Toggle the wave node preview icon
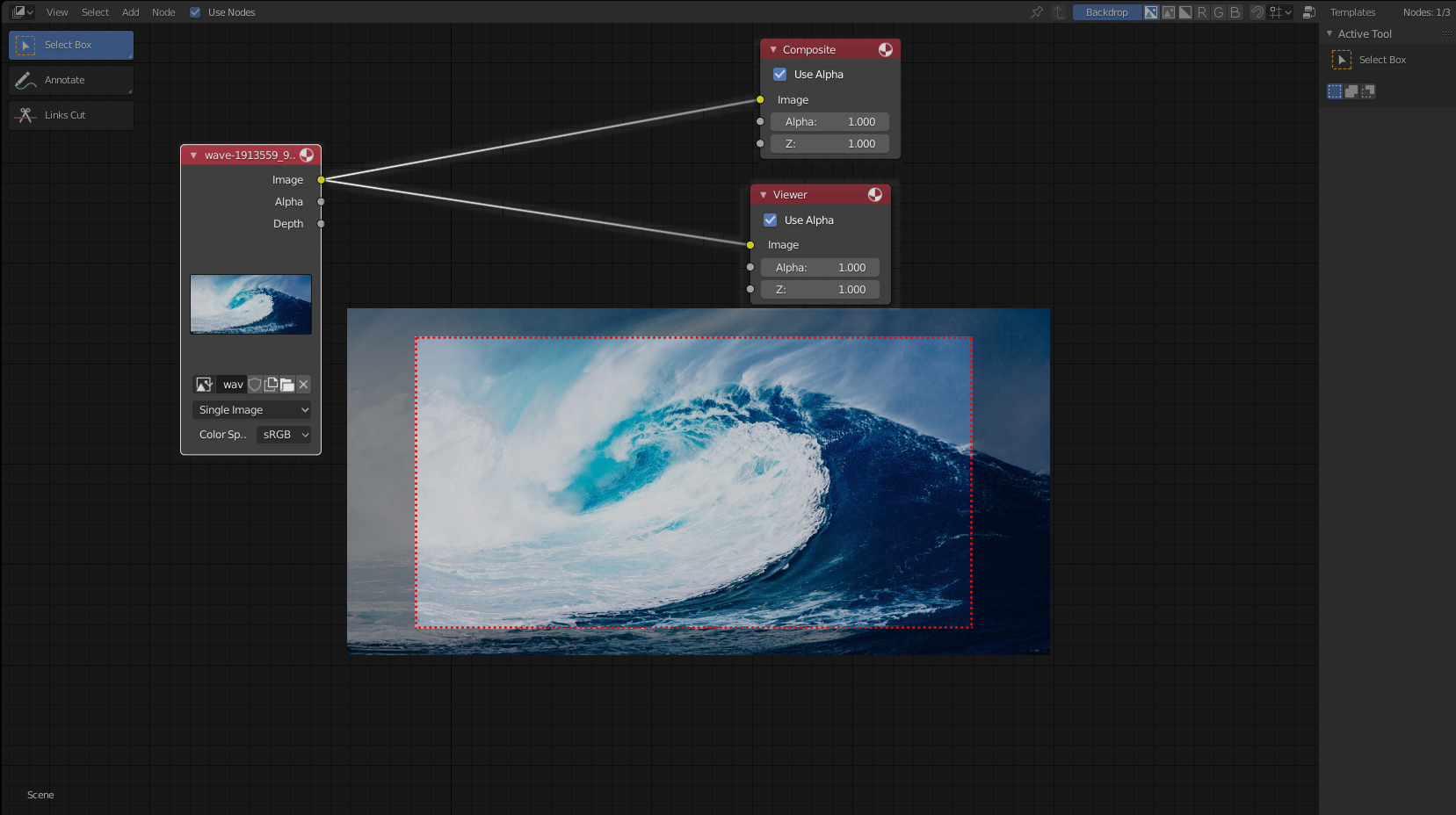1456x815 pixels. pyautogui.click(x=307, y=155)
